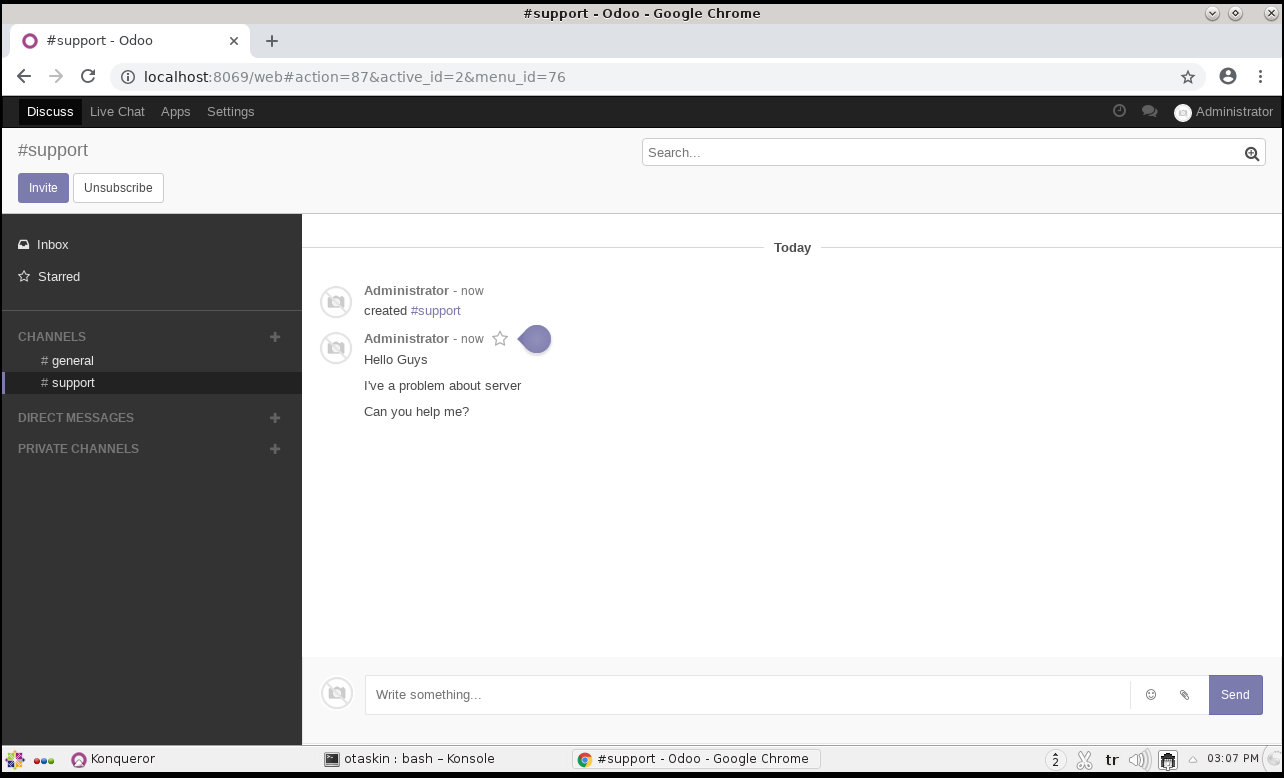Select the support channel
The width and height of the screenshot is (1284, 778).
pyautogui.click(x=152, y=383)
